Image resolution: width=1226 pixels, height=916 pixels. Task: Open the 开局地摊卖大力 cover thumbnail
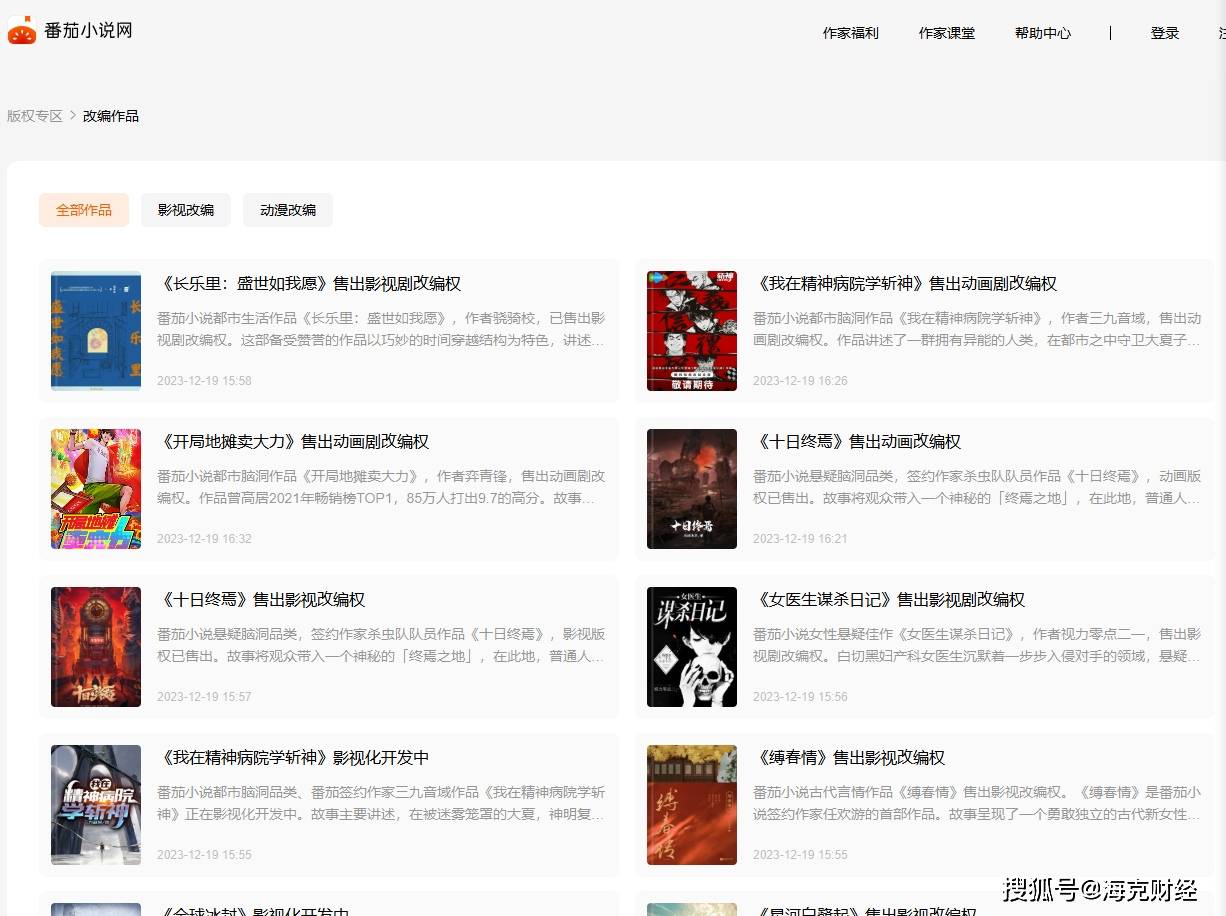coord(96,489)
